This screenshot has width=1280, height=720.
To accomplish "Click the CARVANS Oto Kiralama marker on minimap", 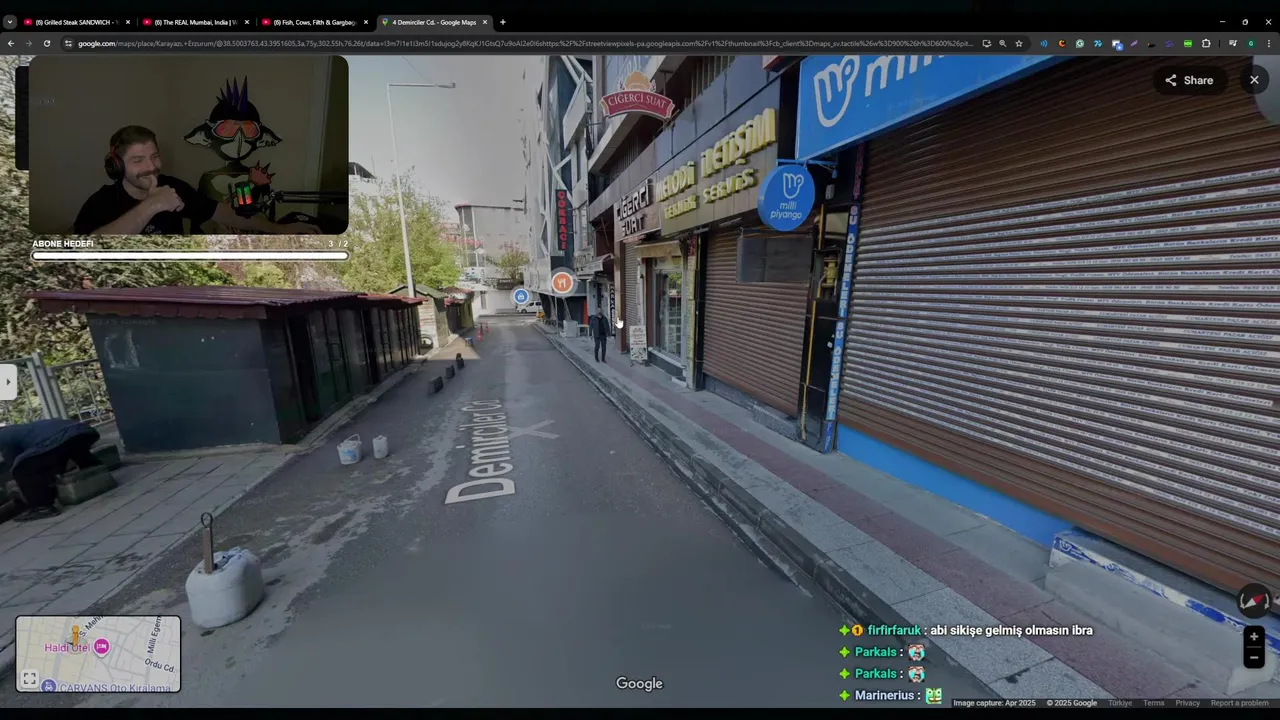I will tap(49, 688).
